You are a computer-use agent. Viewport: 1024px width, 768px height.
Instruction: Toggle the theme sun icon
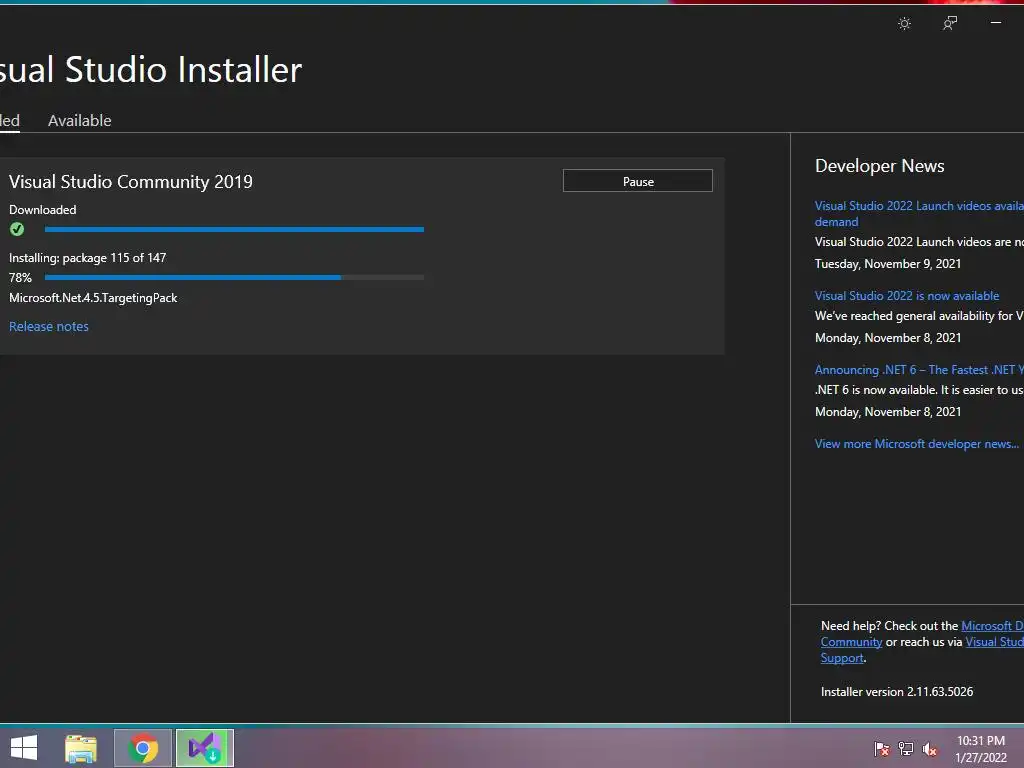point(904,24)
